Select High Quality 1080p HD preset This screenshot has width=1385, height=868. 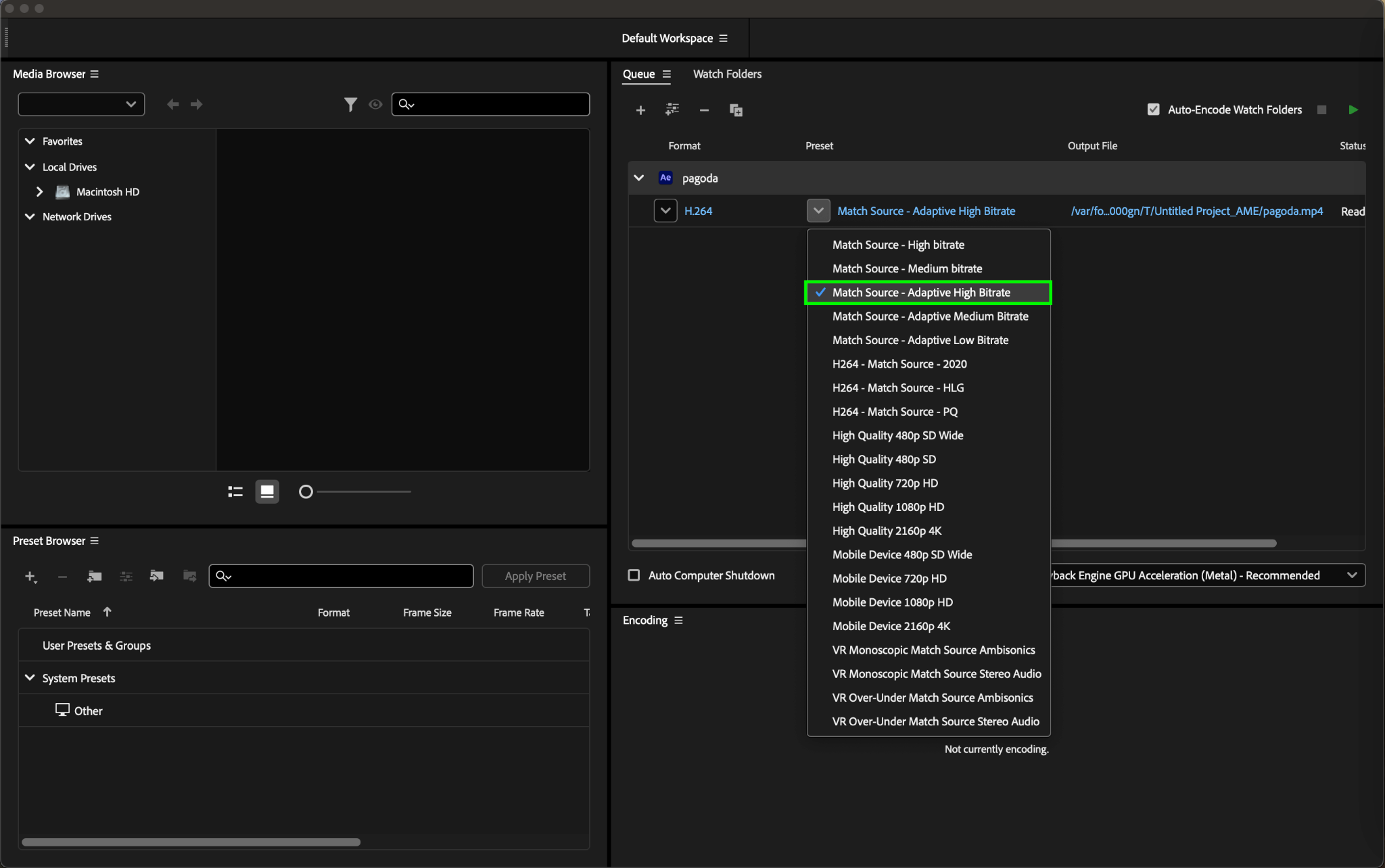tap(888, 507)
